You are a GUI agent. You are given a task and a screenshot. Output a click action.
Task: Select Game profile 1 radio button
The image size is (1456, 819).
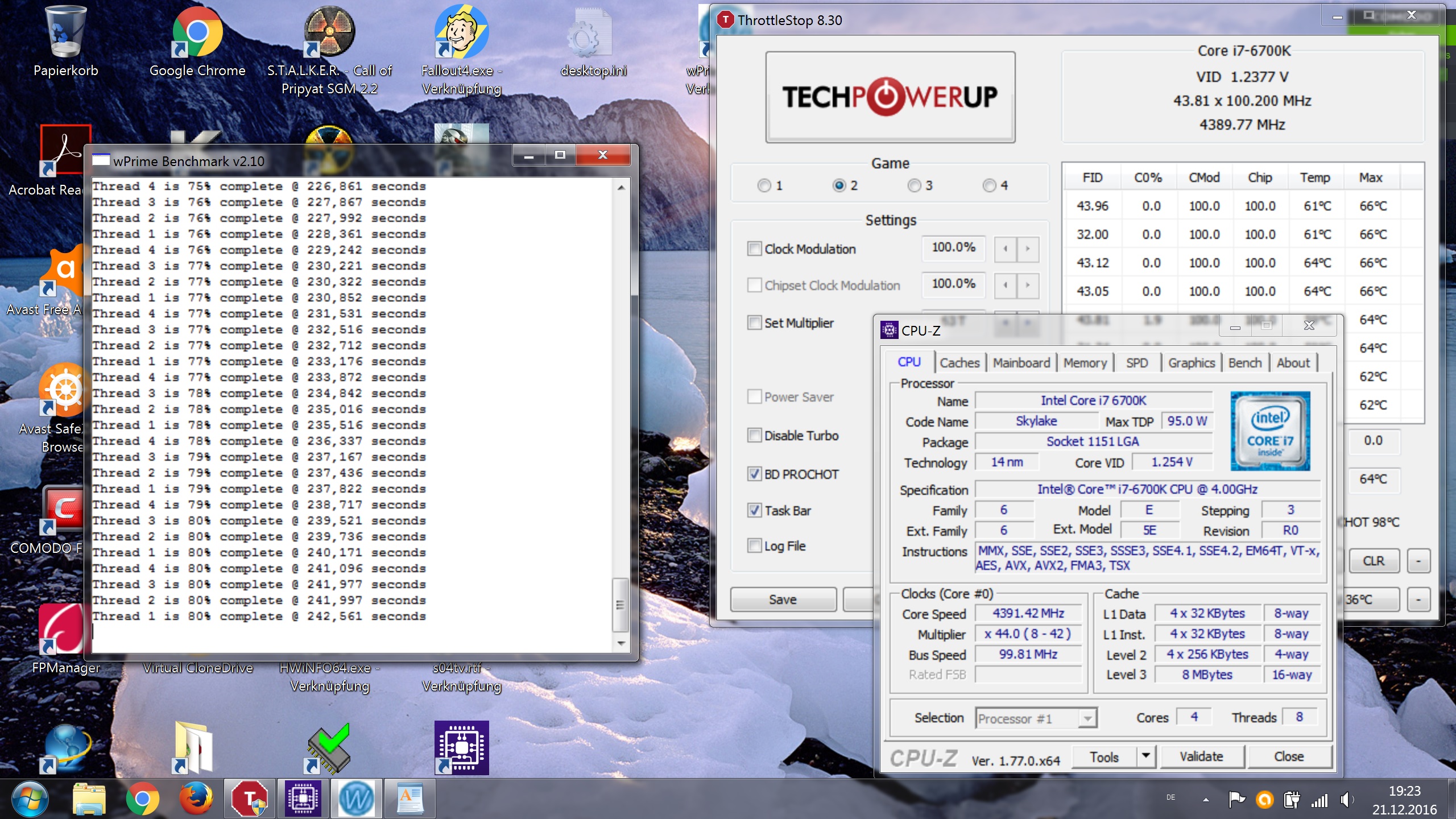(764, 185)
